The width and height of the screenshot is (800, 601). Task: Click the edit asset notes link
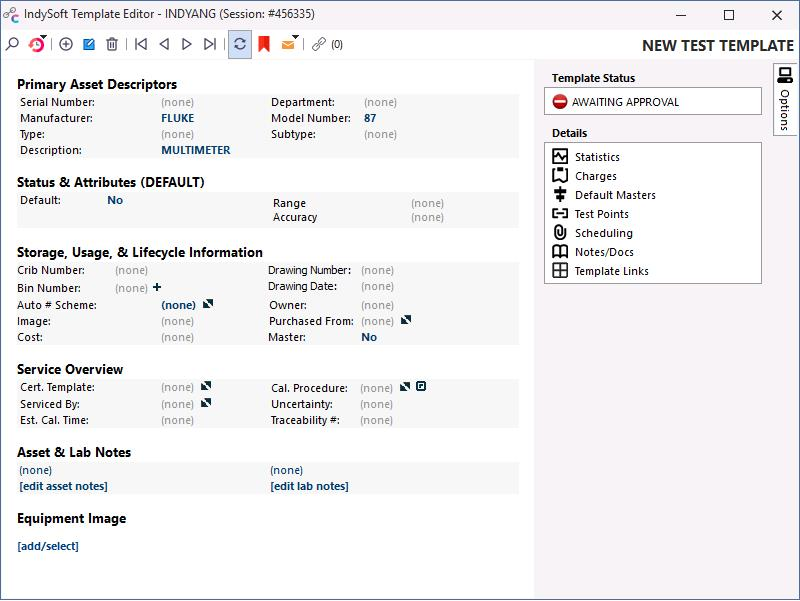[x=63, y=486]
